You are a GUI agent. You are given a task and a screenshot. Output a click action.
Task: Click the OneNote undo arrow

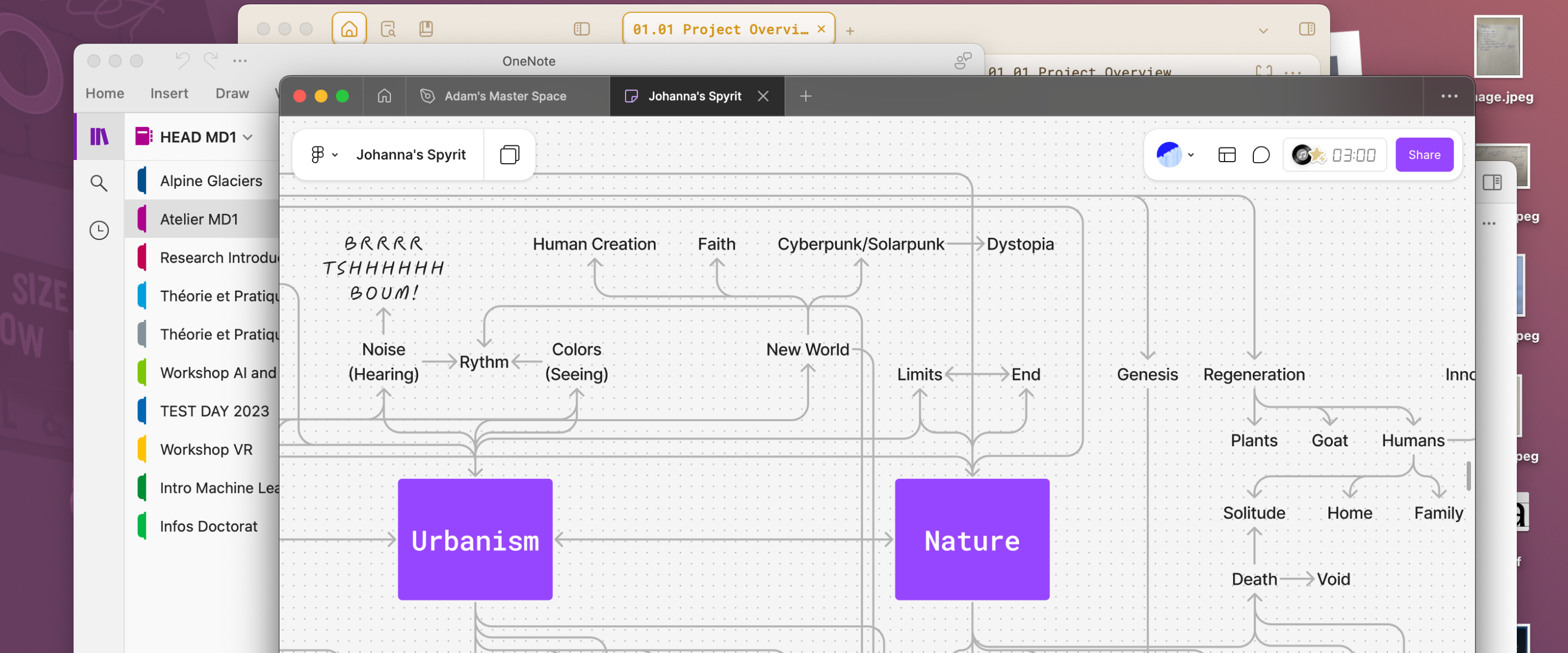182,60
